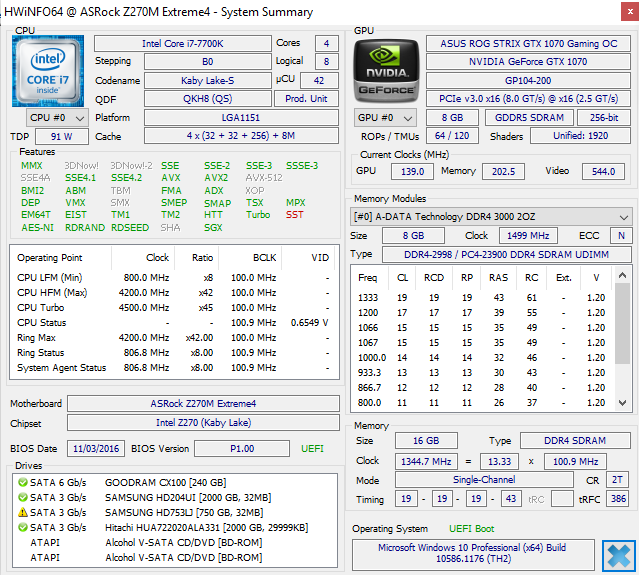Select the 933.3 frequency timing row
This screenshot has width=639, height=575.
[483, 373]
